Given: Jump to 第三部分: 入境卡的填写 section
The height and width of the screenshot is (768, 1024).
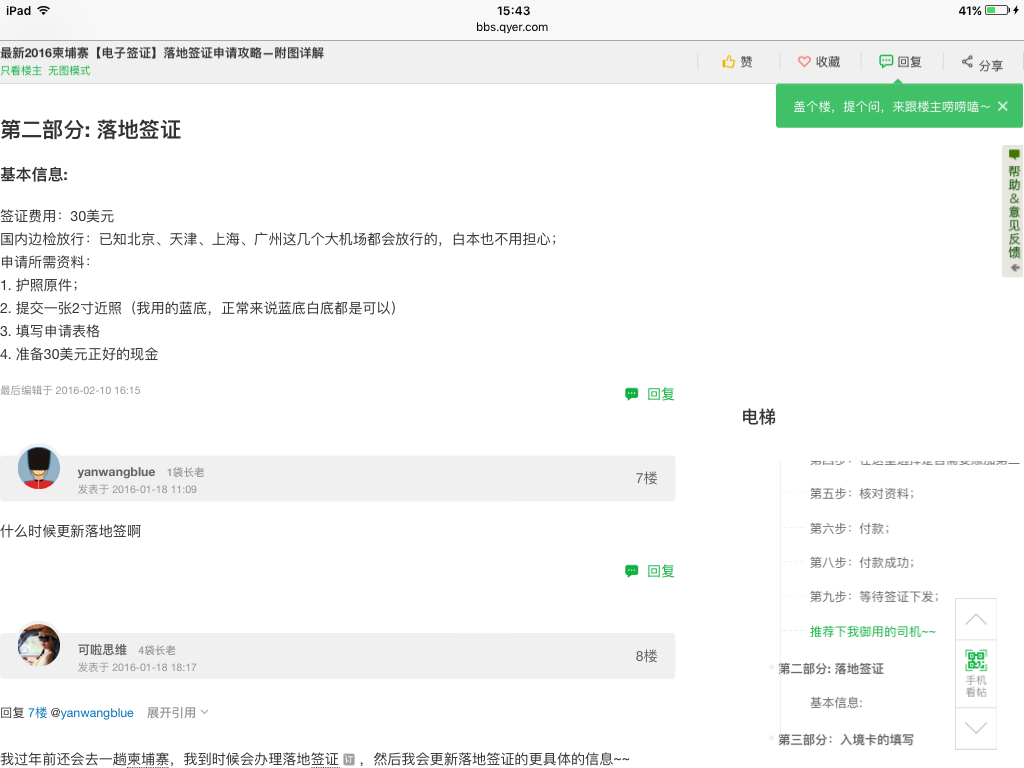Looking at the screenshot, I should (x=846, y=740).
